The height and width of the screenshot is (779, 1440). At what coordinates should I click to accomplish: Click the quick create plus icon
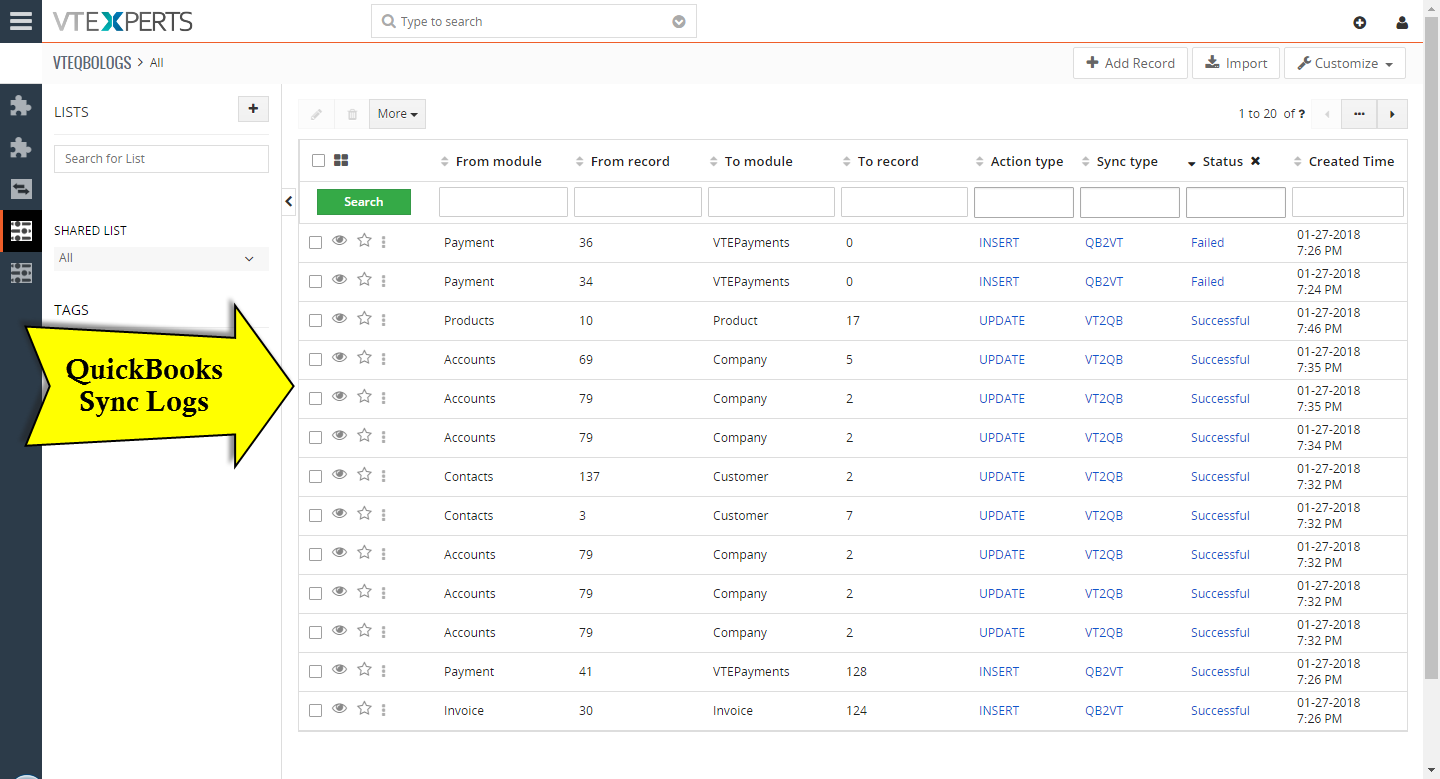(1359, 23)
